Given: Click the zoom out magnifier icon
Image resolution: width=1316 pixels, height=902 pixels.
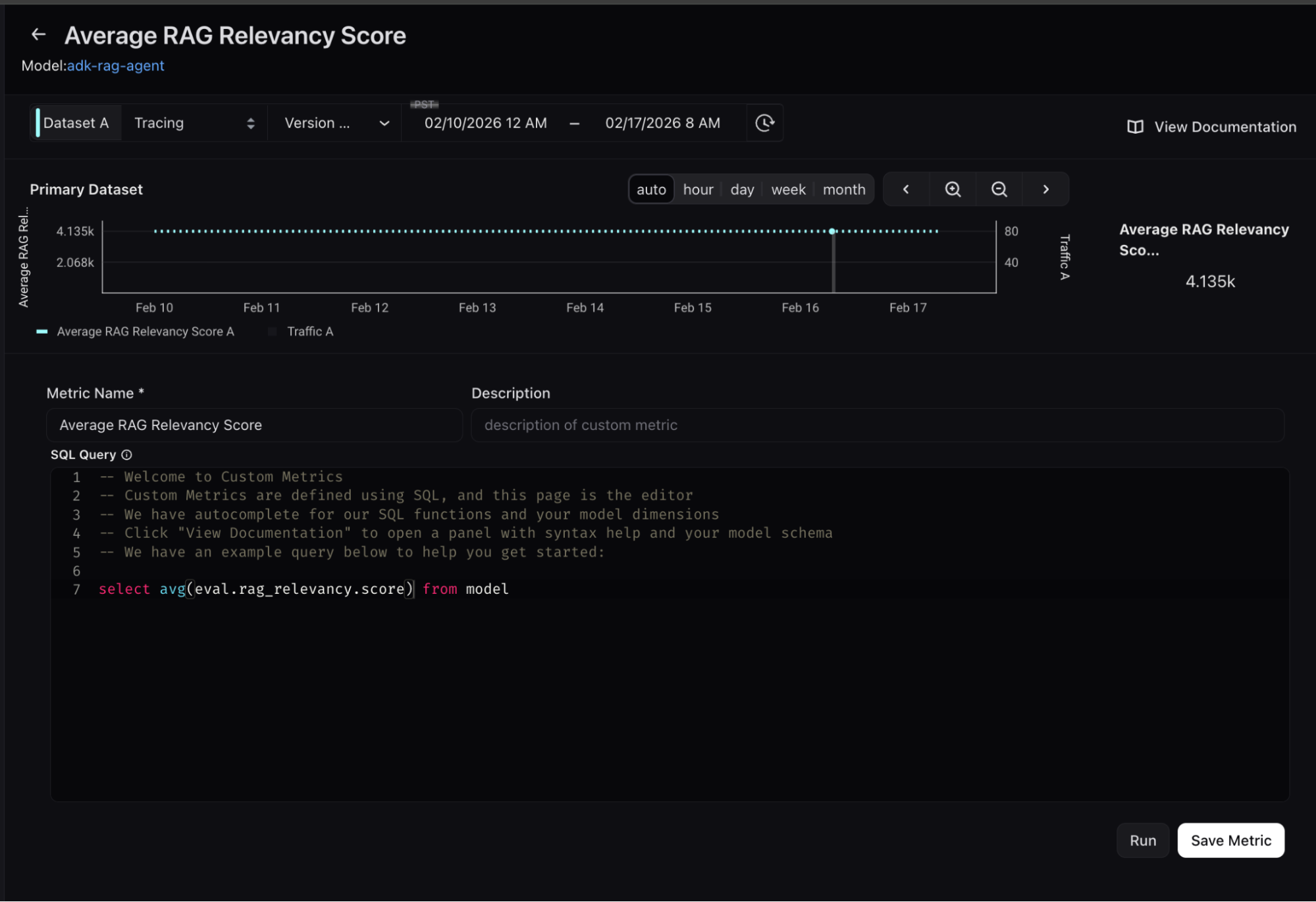Looking at the screenshot, I should coord(999,190).
